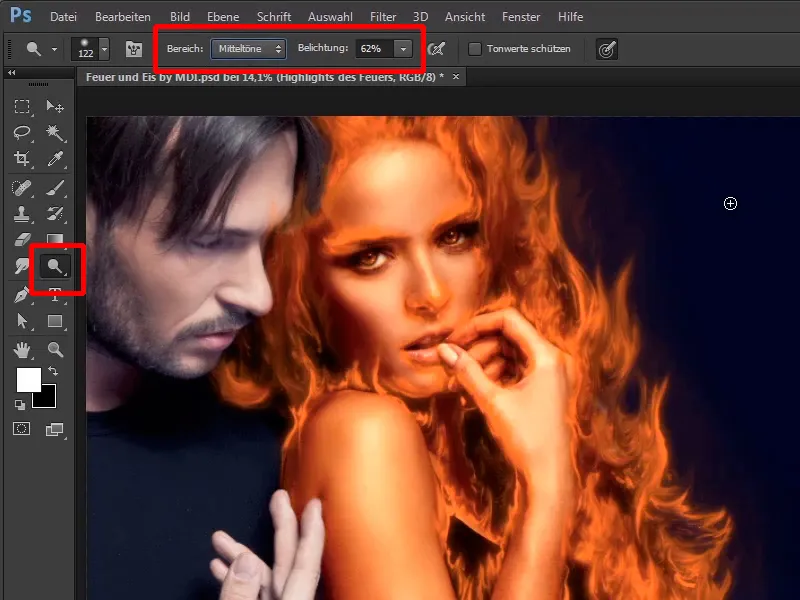800x600 pixels.
Task: Open the Auswahl menu
Action: [330, 17]
